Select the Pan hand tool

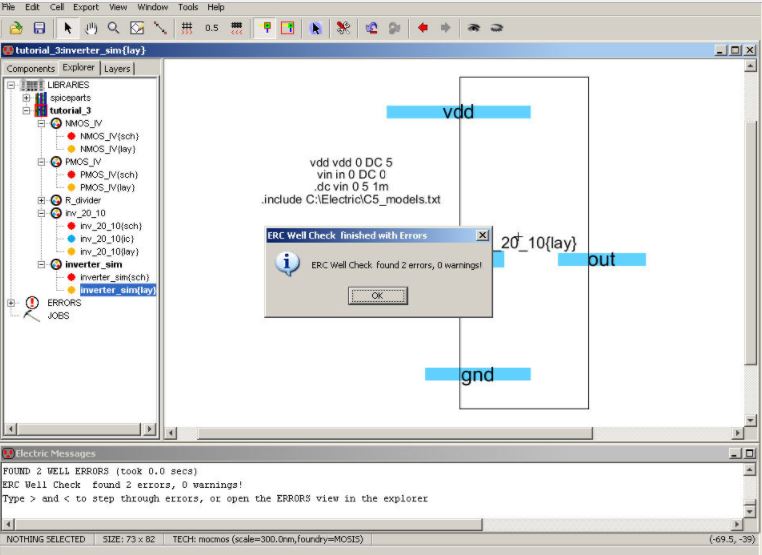click(x=91, y=28)
